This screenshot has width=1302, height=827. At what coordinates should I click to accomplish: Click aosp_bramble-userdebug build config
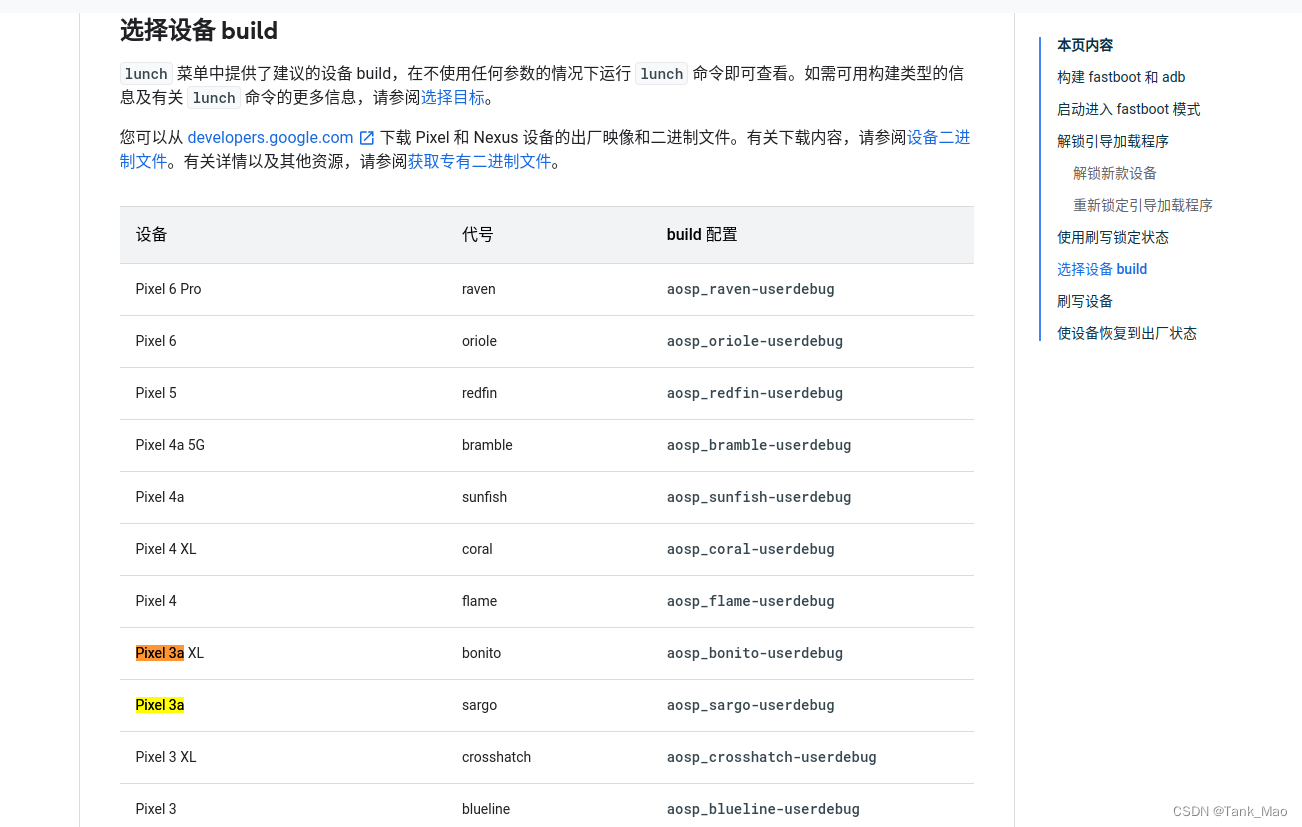pos(759,445)
